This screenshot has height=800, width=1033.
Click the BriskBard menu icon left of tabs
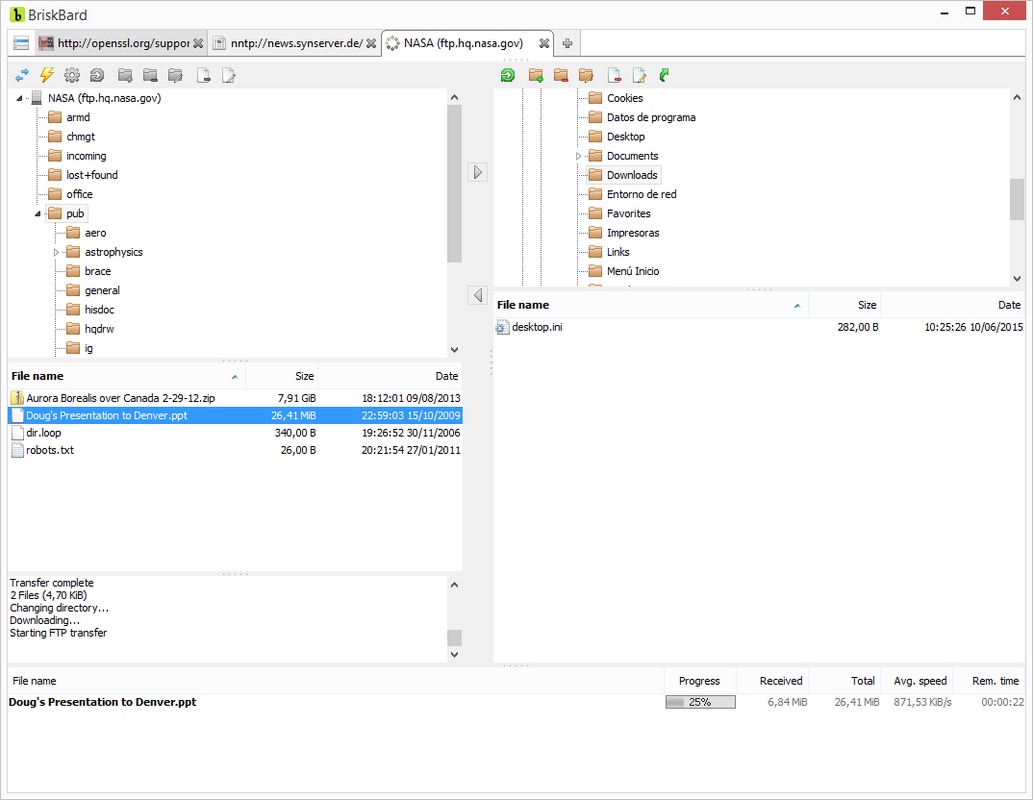21,43
